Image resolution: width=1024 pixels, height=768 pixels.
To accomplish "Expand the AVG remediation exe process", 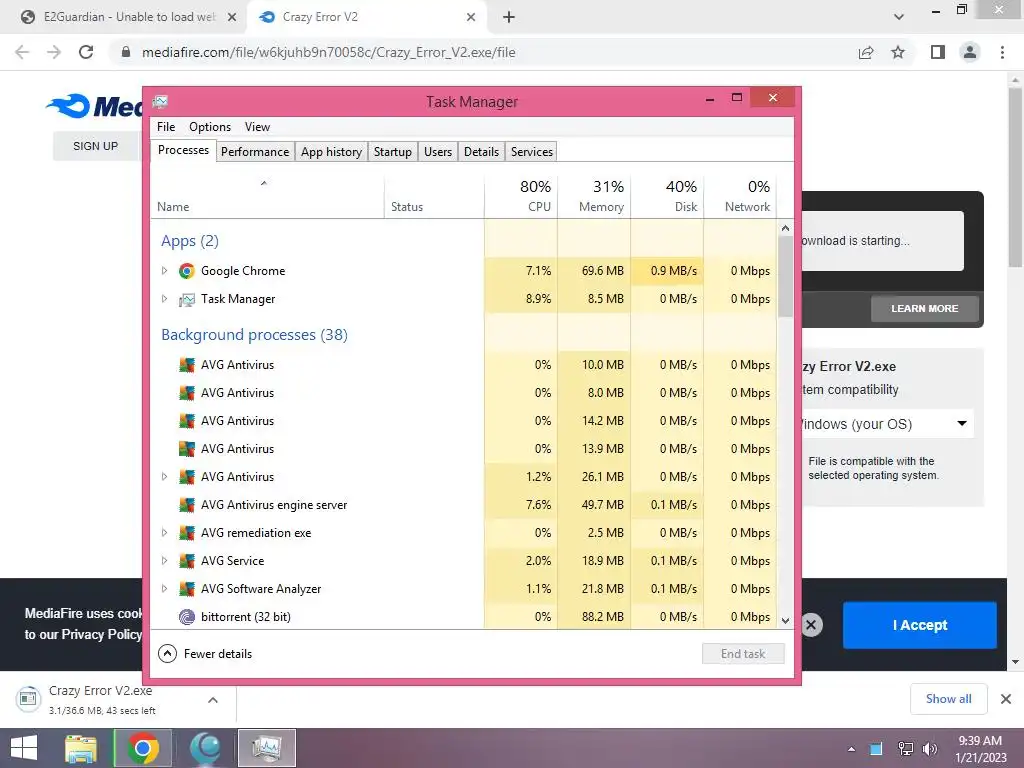I will pos(165,533).
